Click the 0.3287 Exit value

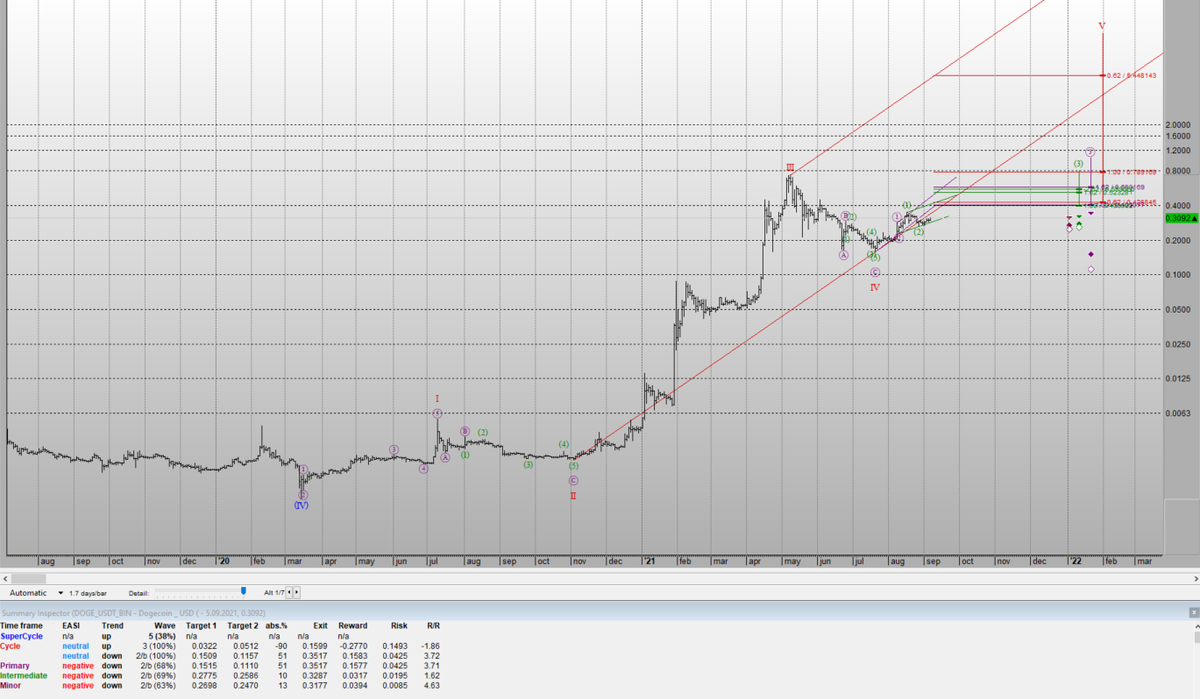pyautogui.click(x=315, y=675)
